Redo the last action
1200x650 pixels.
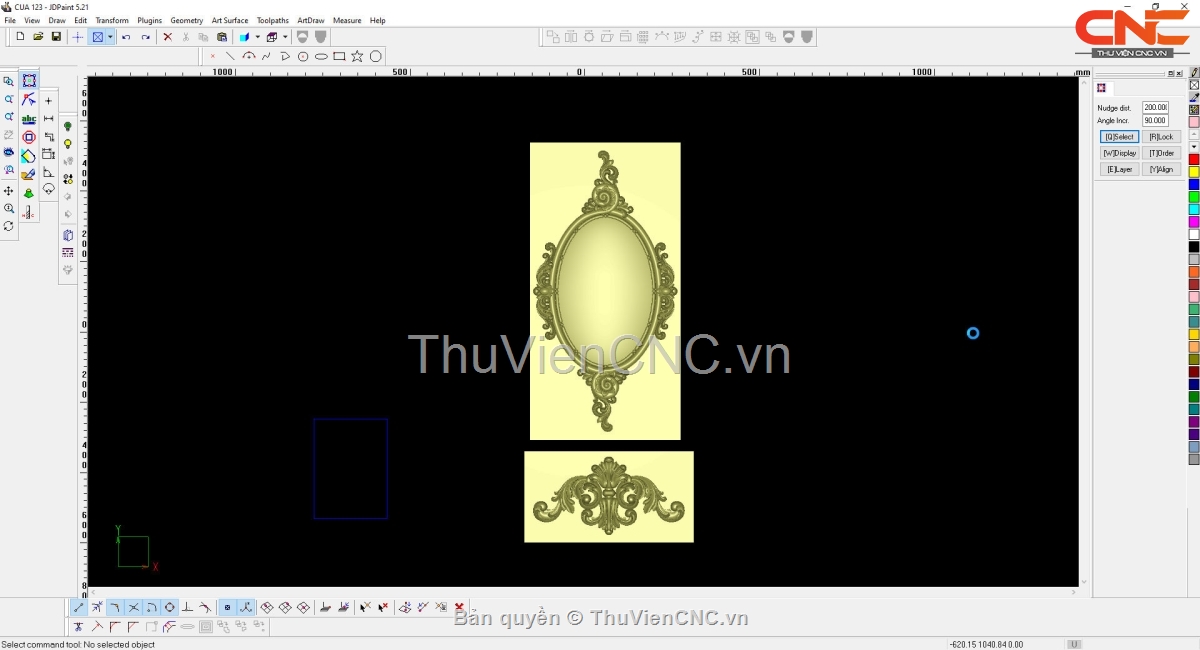tap(145, 37)
